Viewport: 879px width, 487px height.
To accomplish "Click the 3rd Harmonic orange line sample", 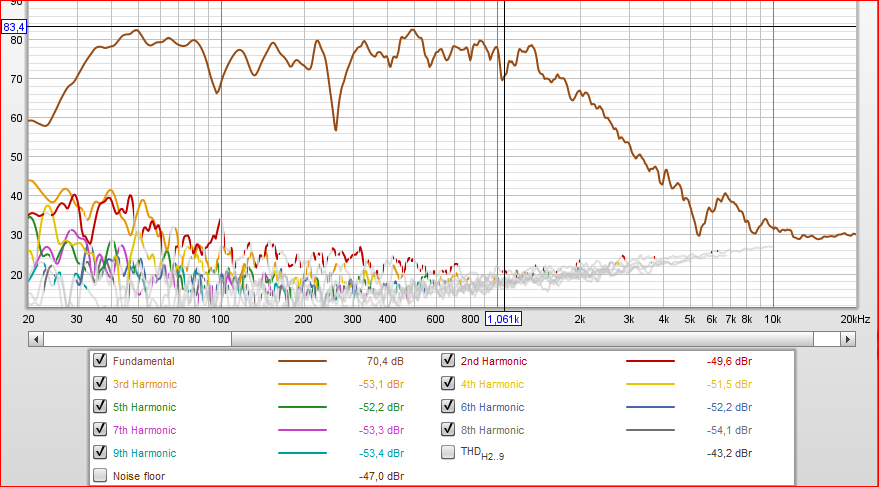I will tap(301, 385).
